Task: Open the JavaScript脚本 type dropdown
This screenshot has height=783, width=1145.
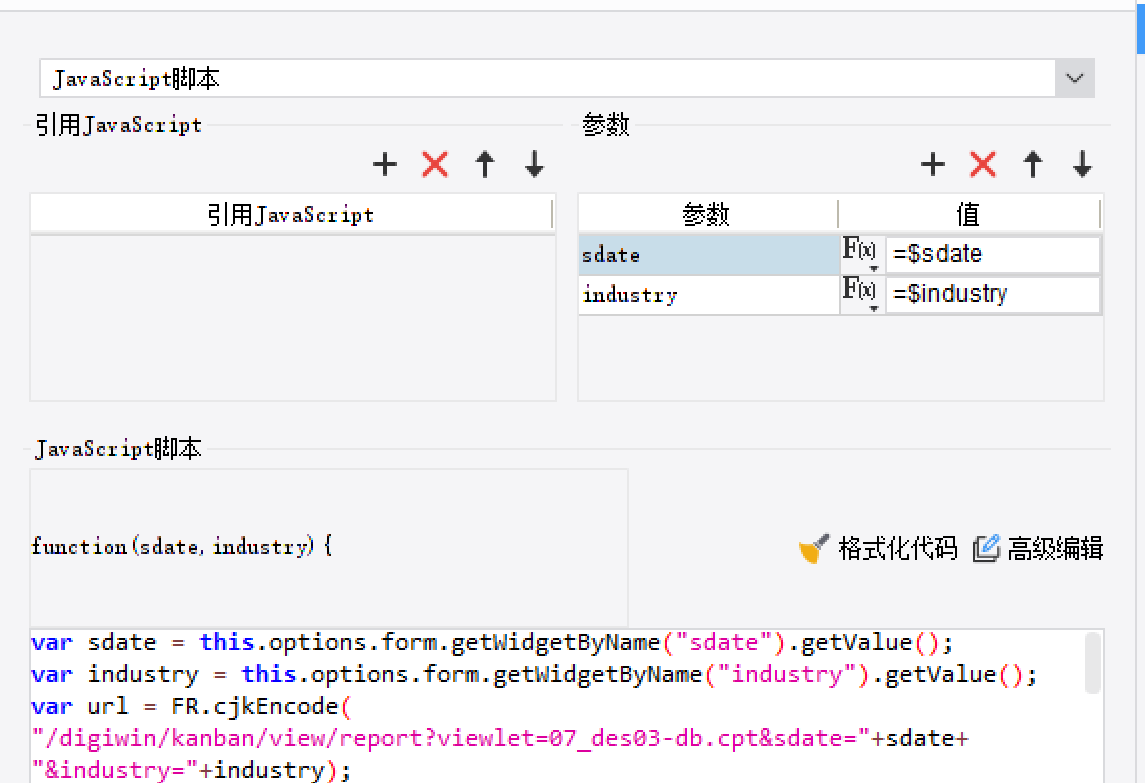Action: [x=1074, y=78]
